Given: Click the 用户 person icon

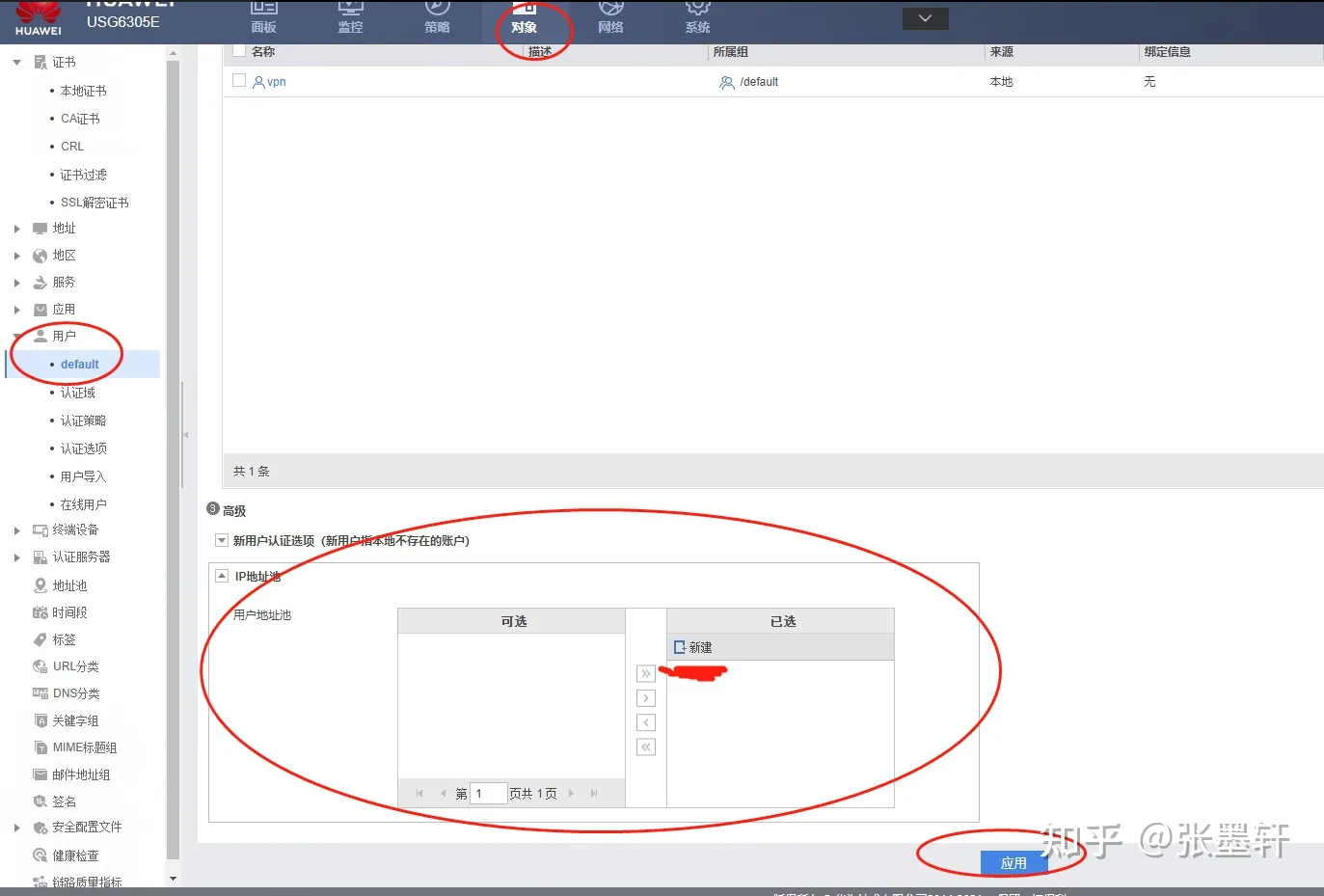Looking at the screenshot, I should [41, 336].
